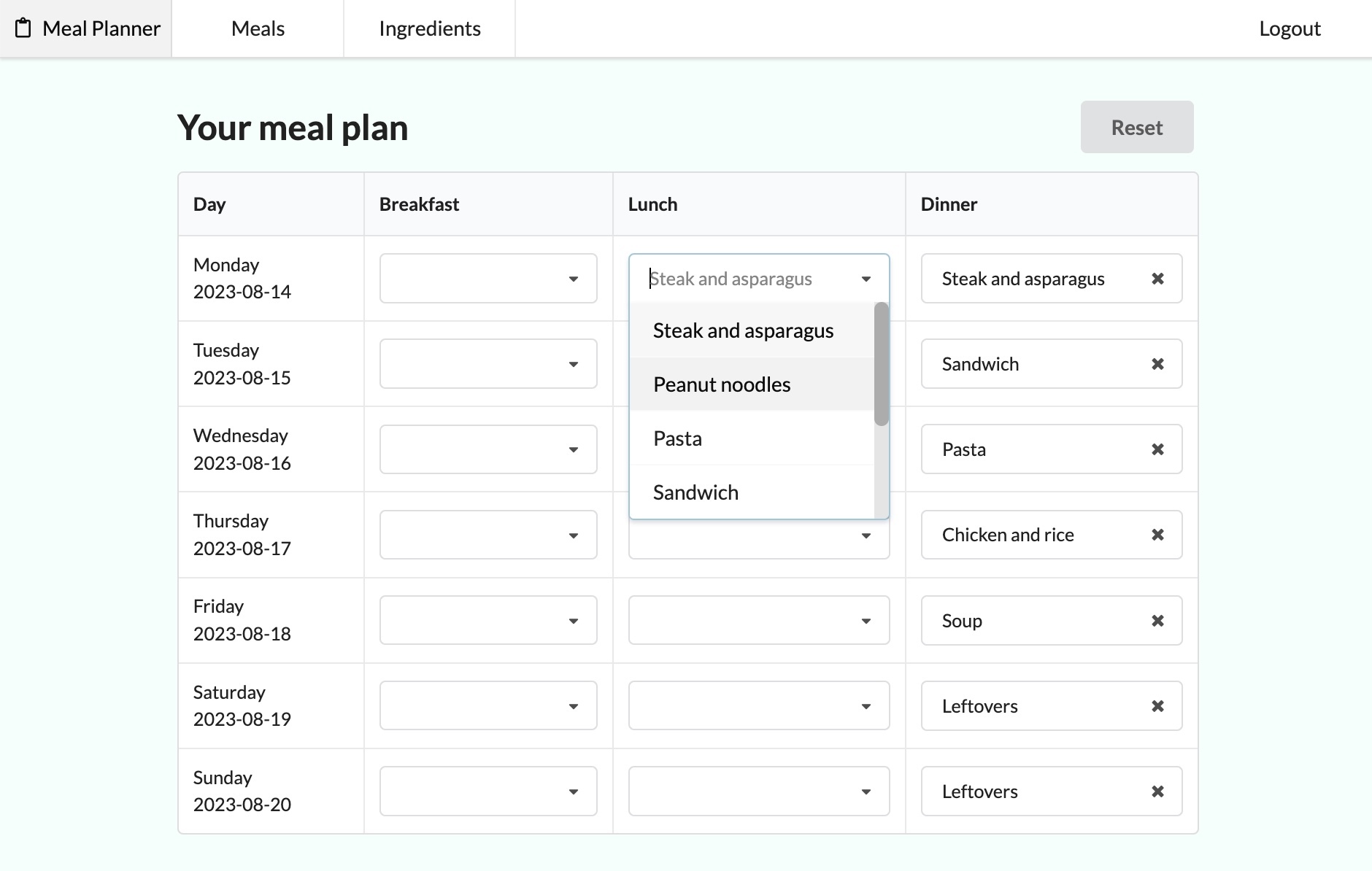Expand Friday's lunch dropdown
The width and height of the screenshot is (1372, 871).
click(x=759, y=621)
